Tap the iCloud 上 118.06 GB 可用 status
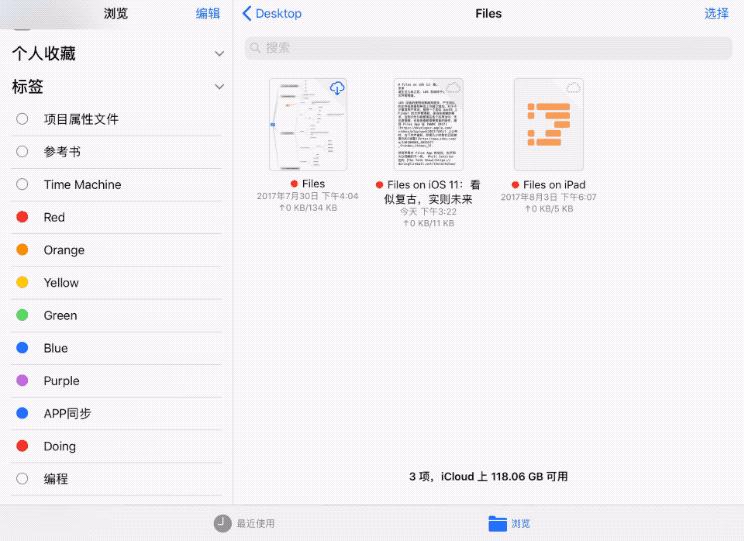The image size is (744, 541). click(x=504, y=476)
